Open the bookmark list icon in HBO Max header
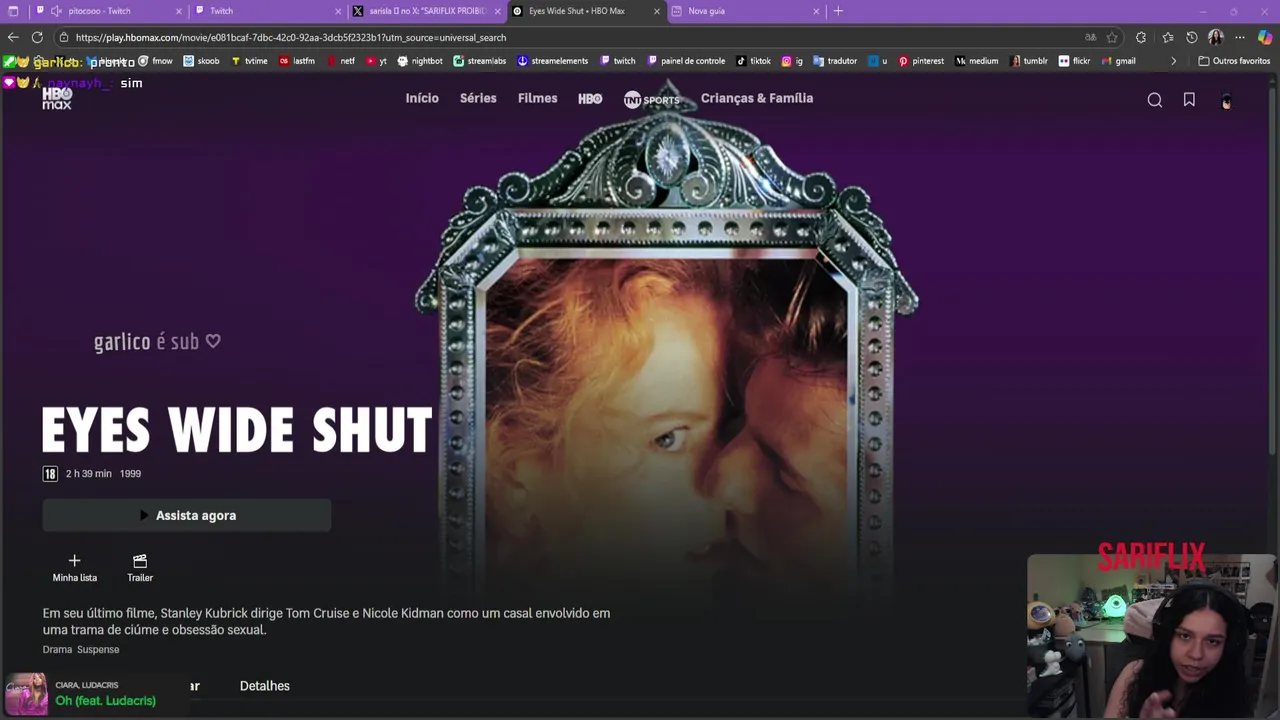The height and width of the screenshot is (720, 1280). [1189, 100]
